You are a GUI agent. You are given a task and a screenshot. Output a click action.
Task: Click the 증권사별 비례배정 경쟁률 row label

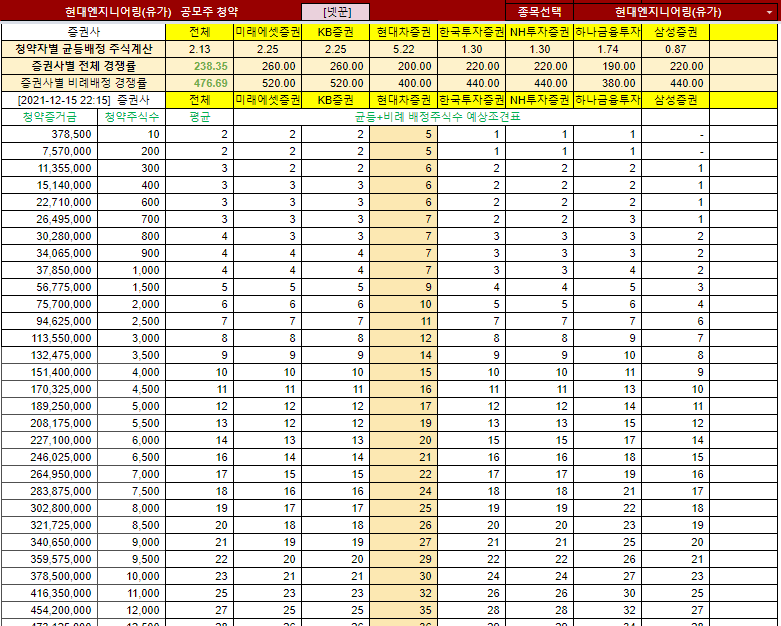coord(84,83)
